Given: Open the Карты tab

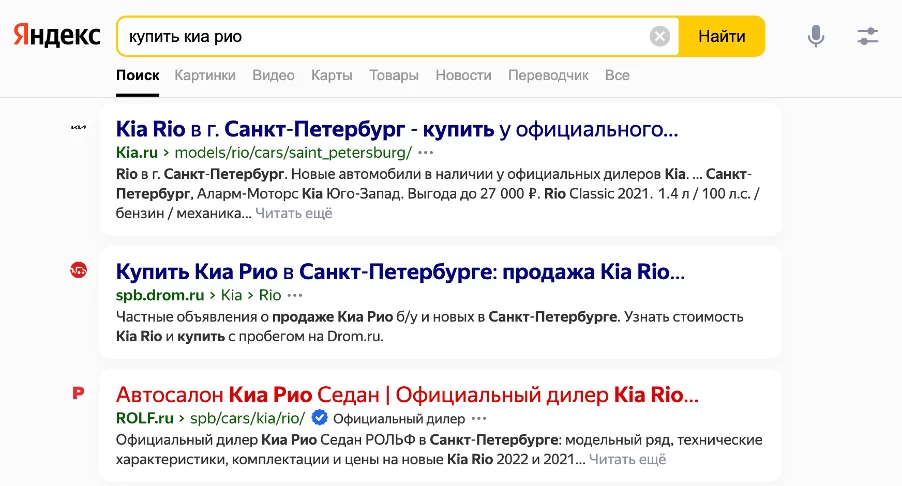Looking at the screenshot, I should [331, 75].
